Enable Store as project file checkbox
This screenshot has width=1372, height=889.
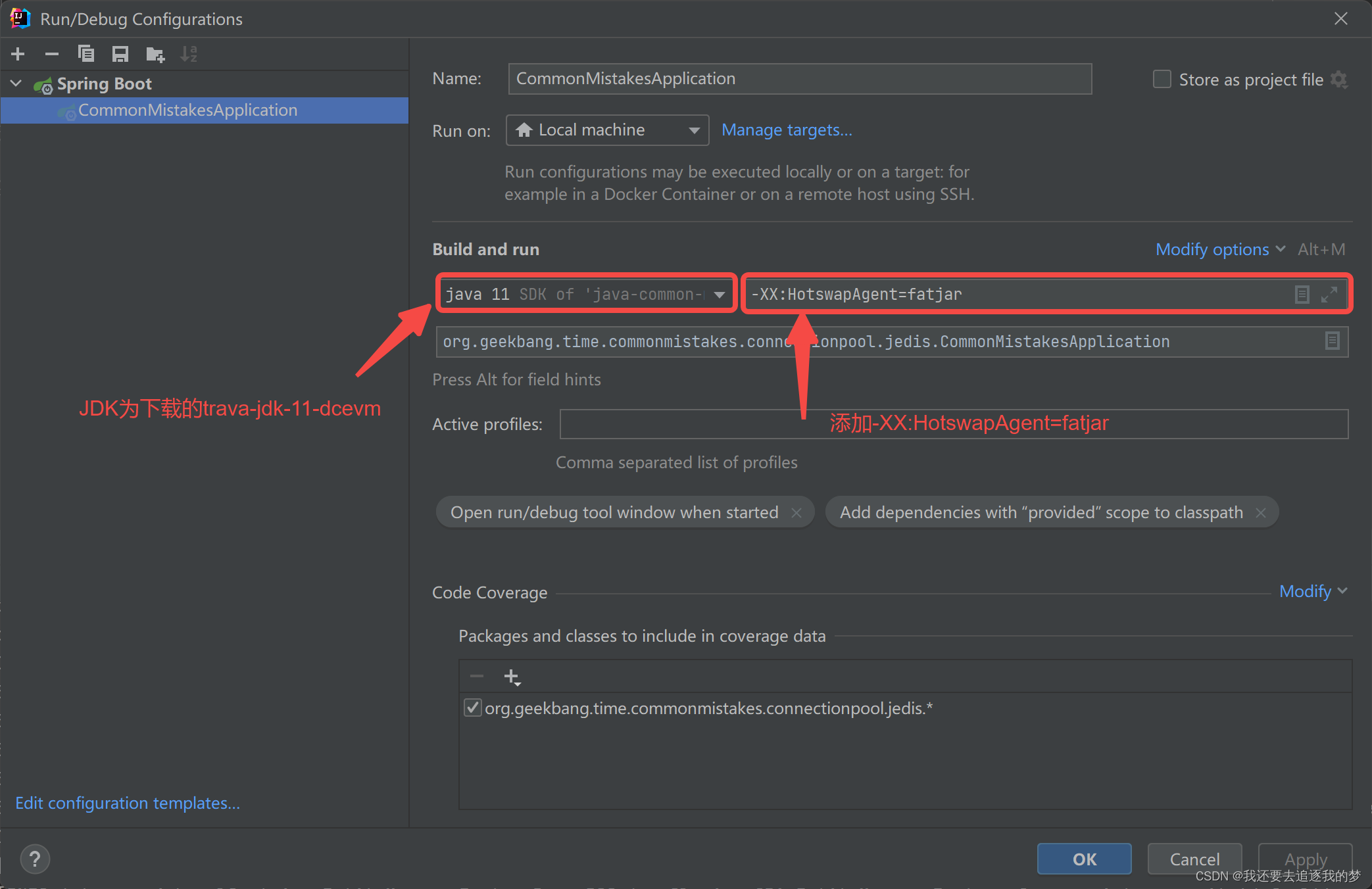tap(1162, 80)
